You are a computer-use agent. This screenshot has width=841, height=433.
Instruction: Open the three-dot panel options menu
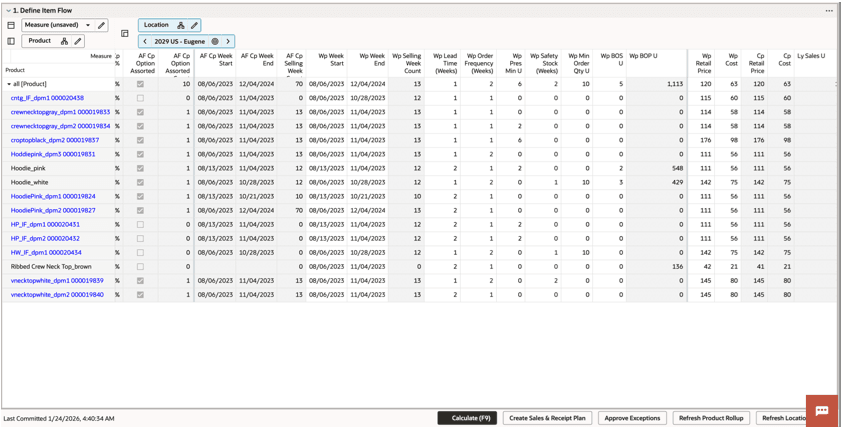(829, 10)
